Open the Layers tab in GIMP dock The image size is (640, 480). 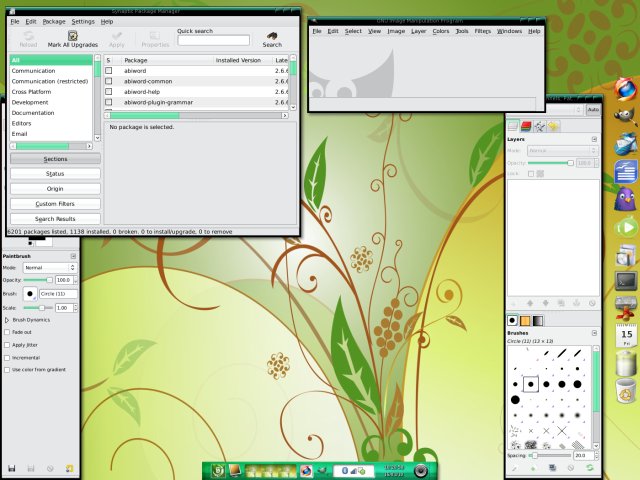pyautogui.click(x=513, y=127)
